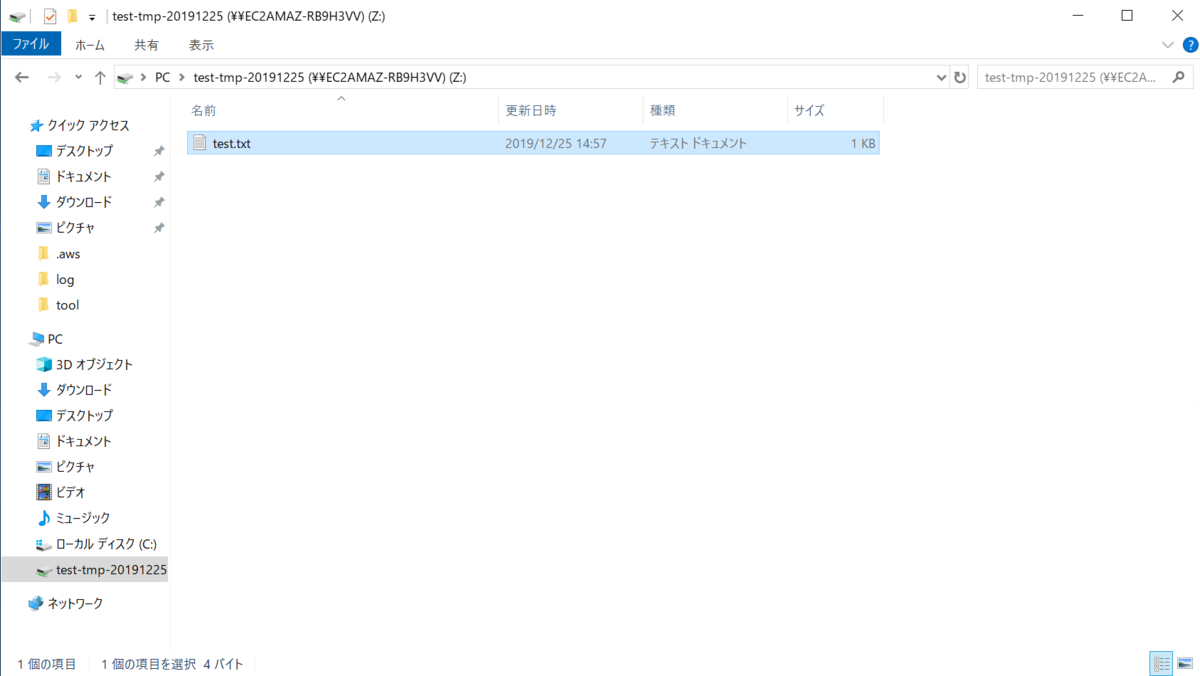Click the PC segment in address bar
Screen dimensions: 1200x676
[162, 77]
